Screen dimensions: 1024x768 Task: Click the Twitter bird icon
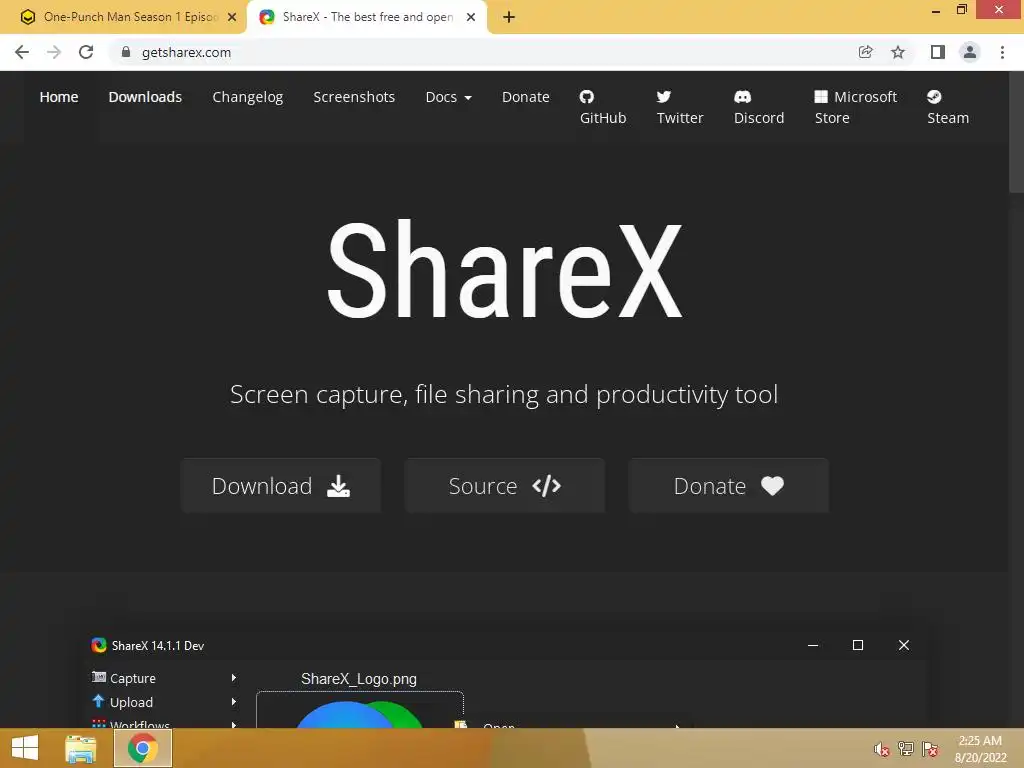tap(664, 97)
